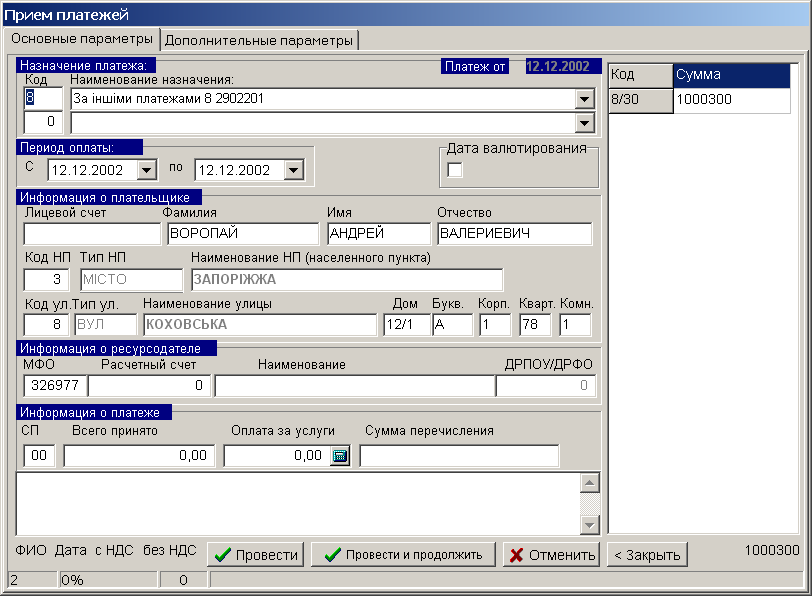812x596 pixels.
Task: Click the Кварт. field with 78
Action: click(535, 325)
